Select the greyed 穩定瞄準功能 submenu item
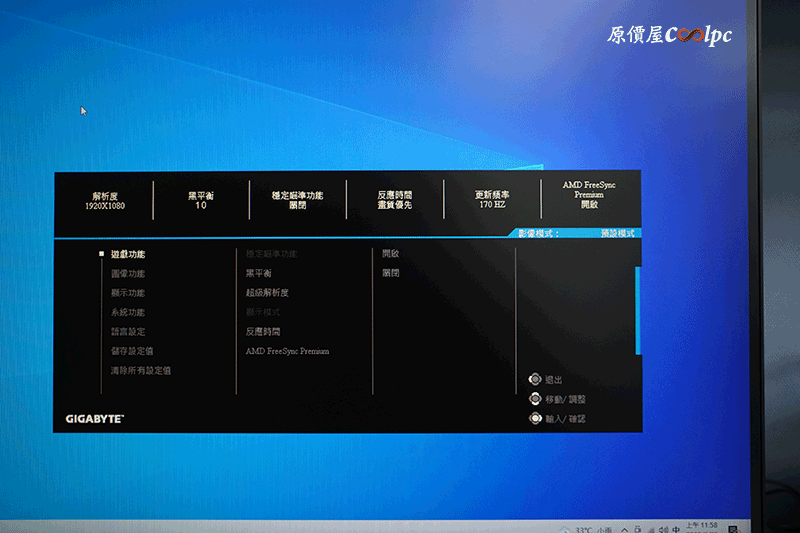Image resolution: width=800 pixels, height=533 pixels. (271, 253)
